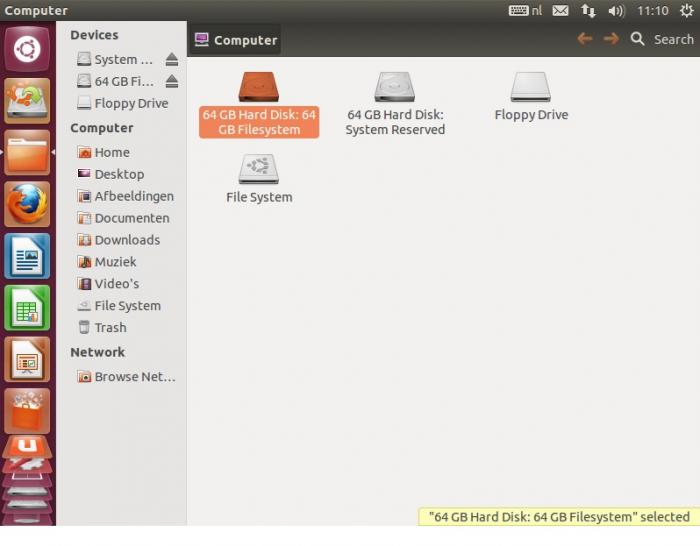Click the Computer location button in toolbar
The width and height of the screenshot is (700, 546).
235,40
